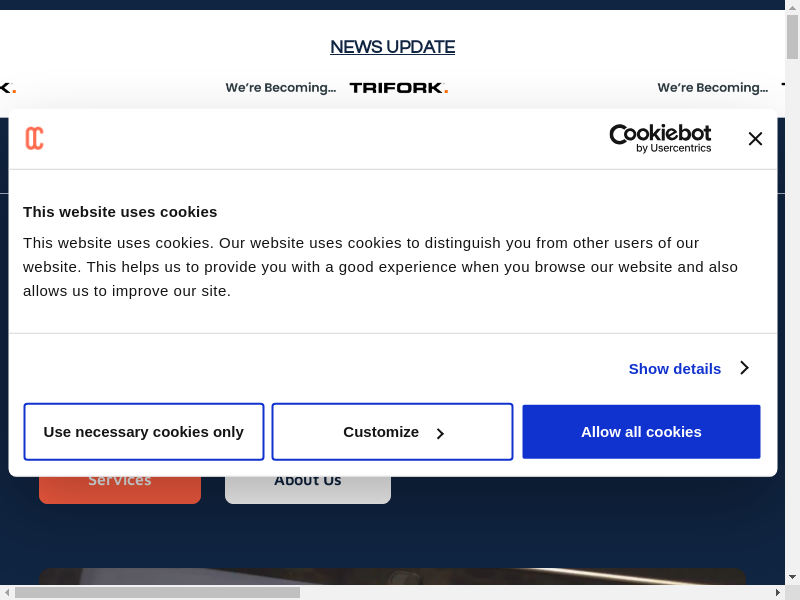
Task: Open the Cookiebot by Usercentrics logo
Action: 660,138
